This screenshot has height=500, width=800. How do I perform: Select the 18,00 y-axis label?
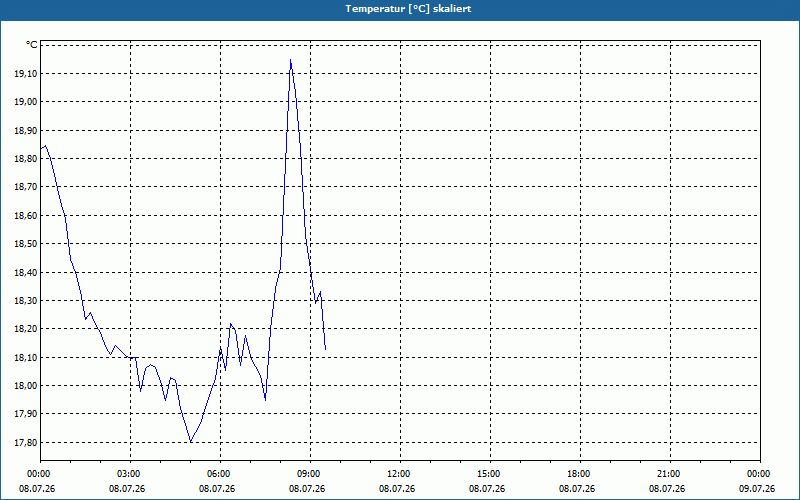[x=26, y=386]
